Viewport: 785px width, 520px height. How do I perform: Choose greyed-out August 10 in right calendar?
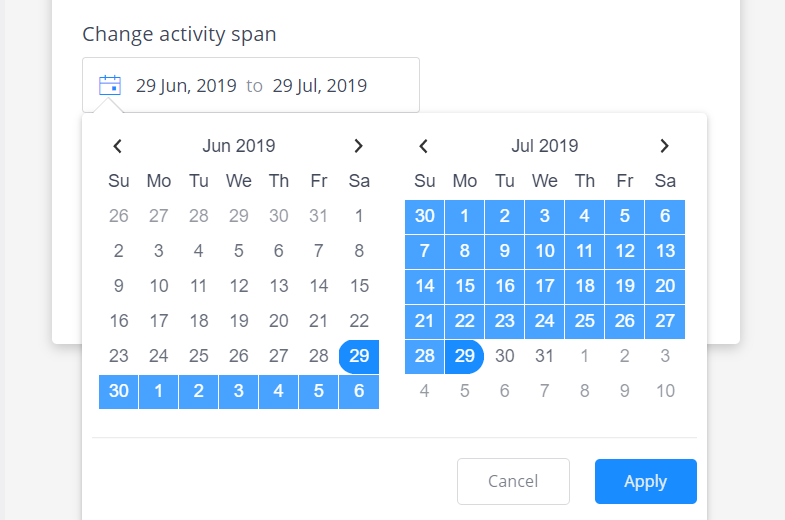click(x=665, y=391)
